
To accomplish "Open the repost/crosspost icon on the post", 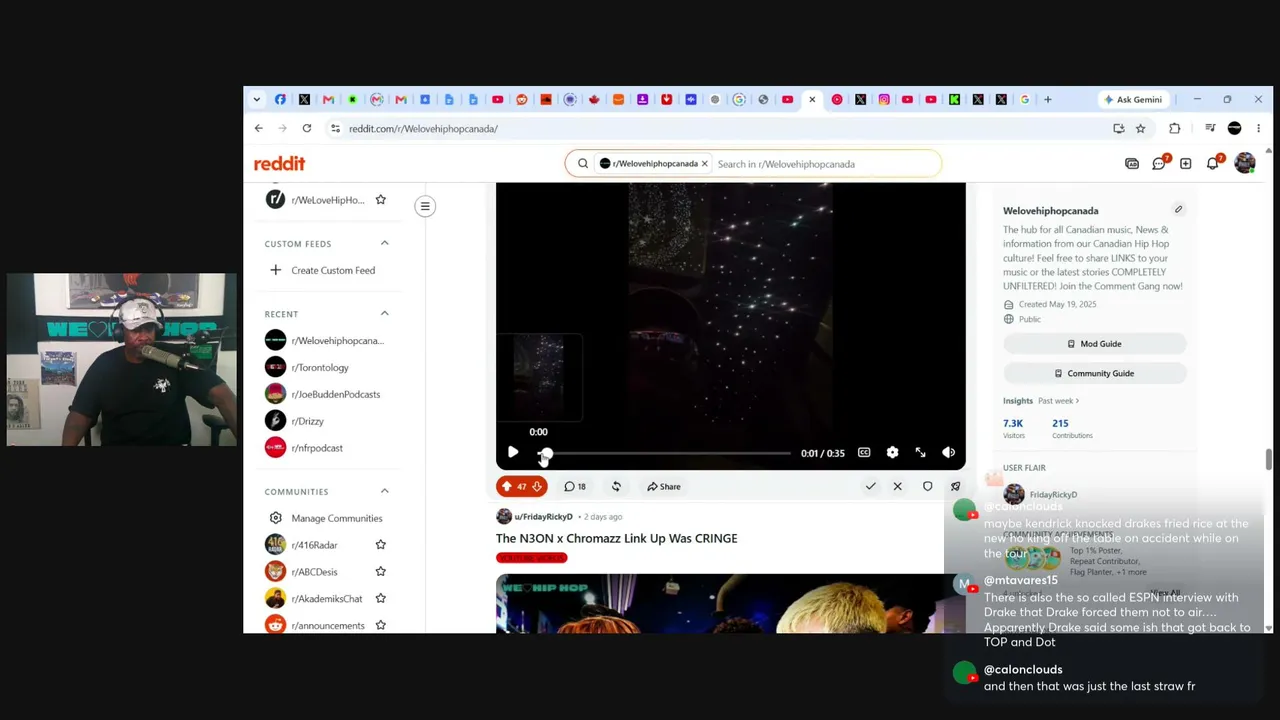I will pyautogui.click(x=616, y=487).
